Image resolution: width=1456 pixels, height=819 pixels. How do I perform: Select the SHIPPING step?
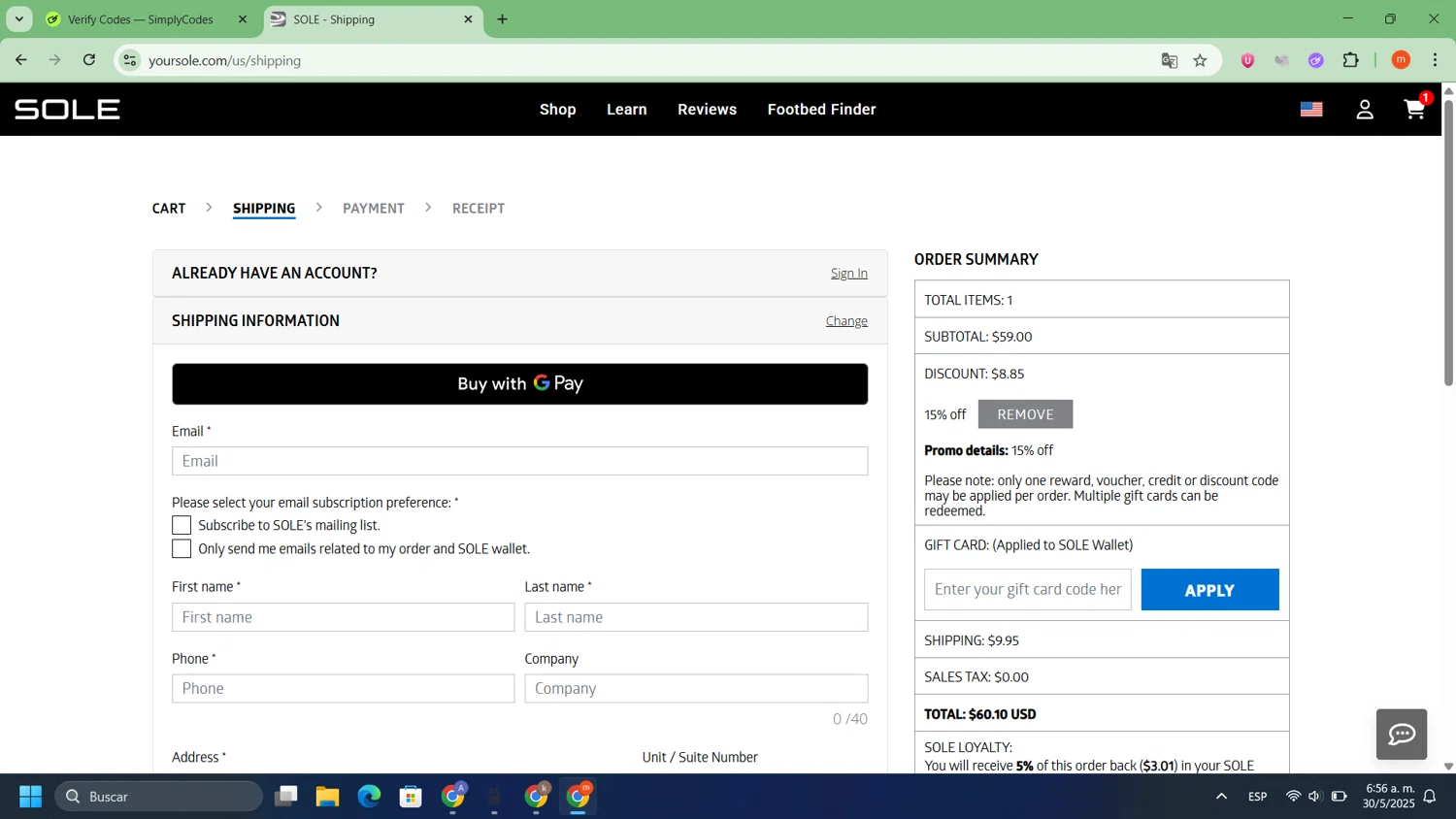click(264, 209)
